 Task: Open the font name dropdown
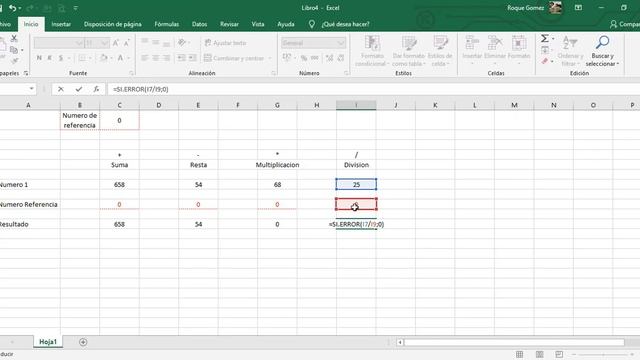pos(79,43)
